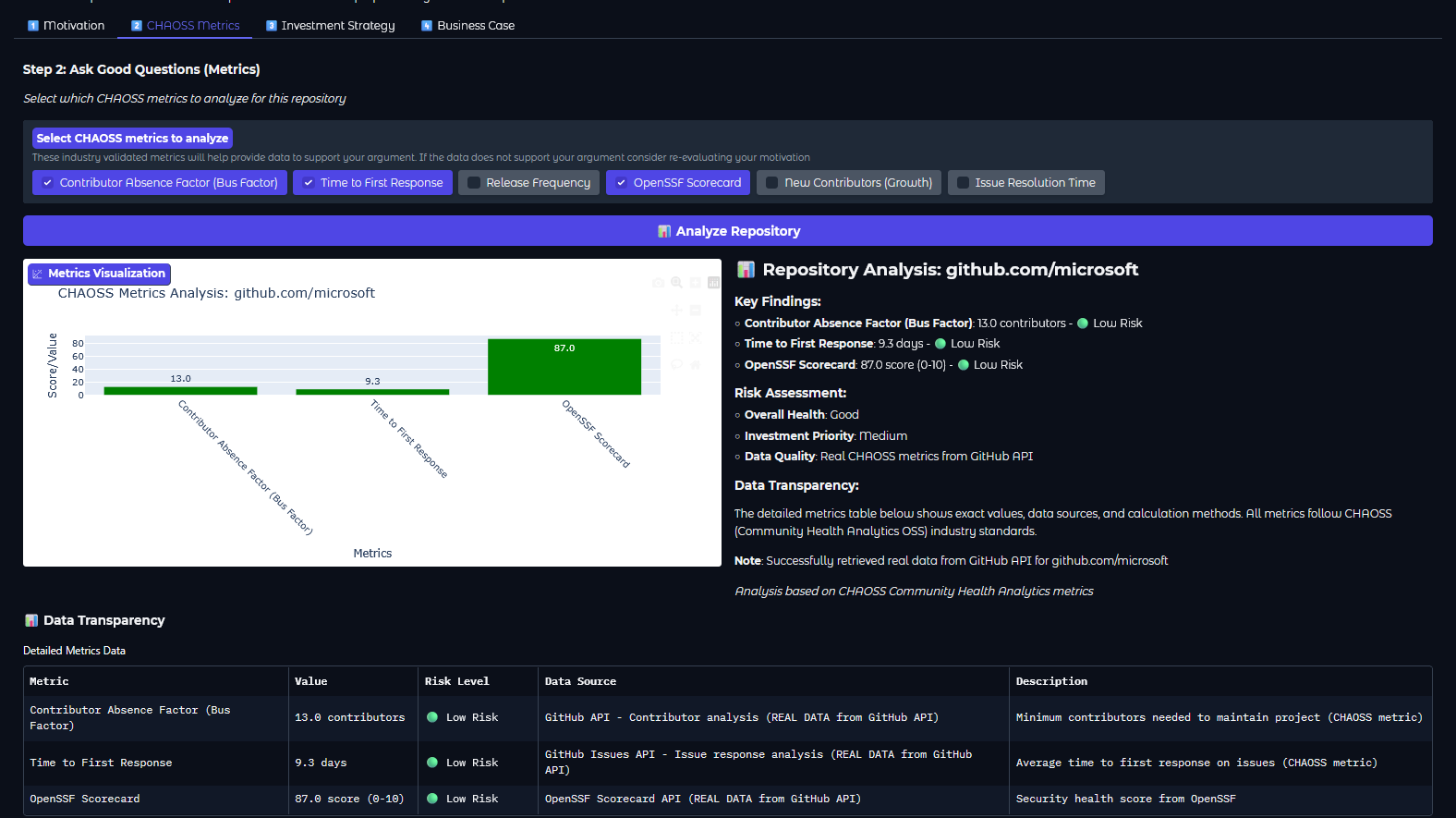This screenshot has width=1456, height=818.
Task: Select the chart Zoom magnifier tool
Action: 676,283
